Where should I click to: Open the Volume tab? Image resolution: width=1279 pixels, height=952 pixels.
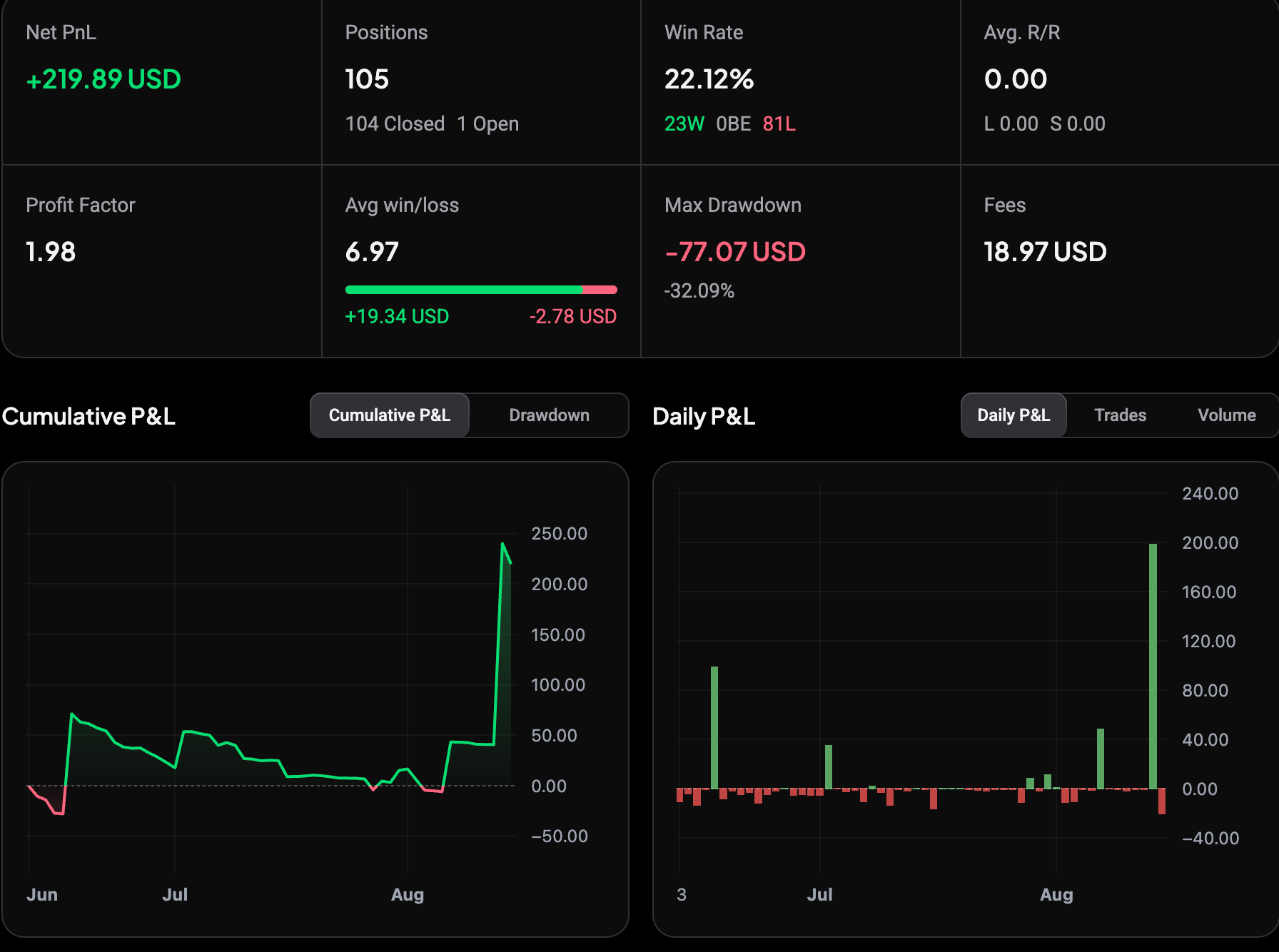[x=1226, y=415]
